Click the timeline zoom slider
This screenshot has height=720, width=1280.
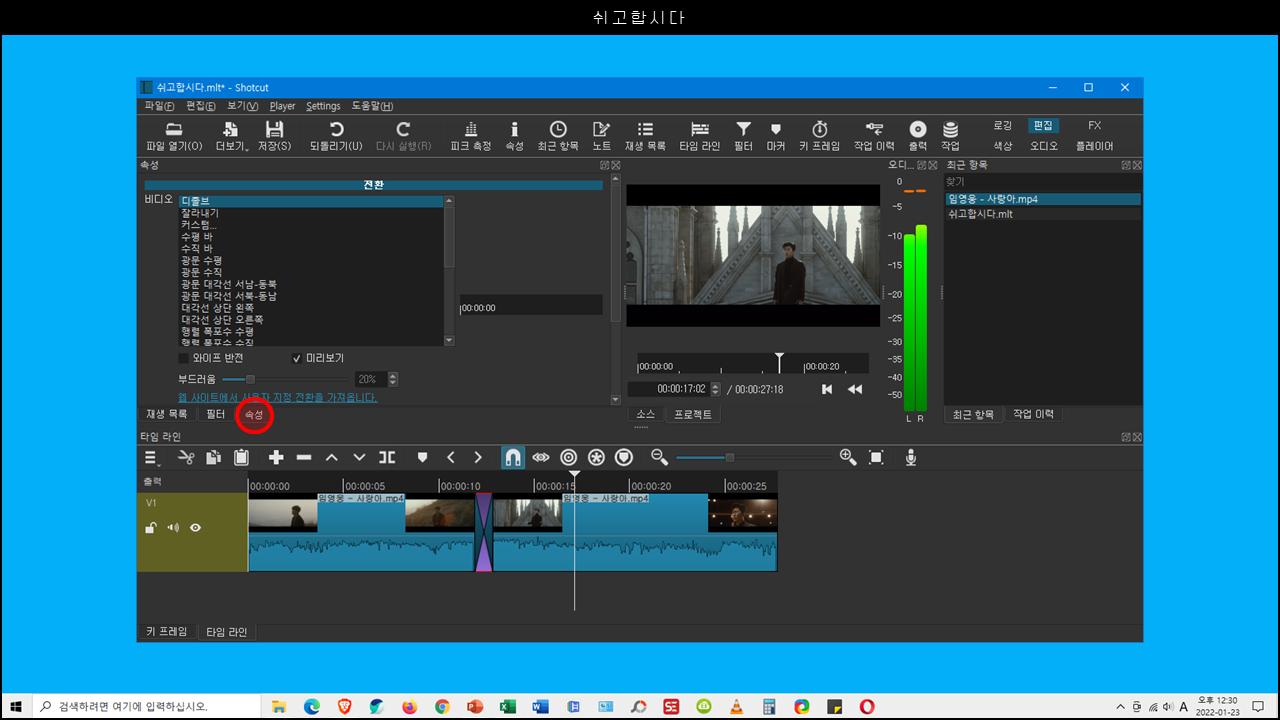[x=753, y=458]
